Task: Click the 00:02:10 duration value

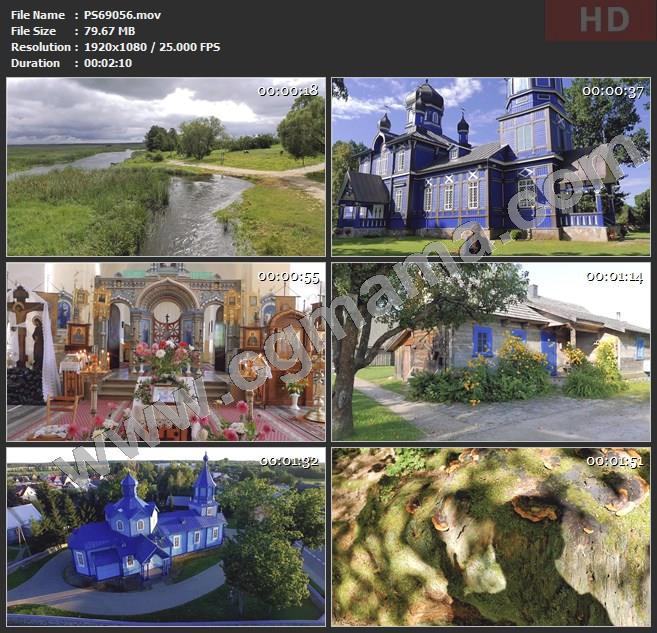Action: click(108, 63)
